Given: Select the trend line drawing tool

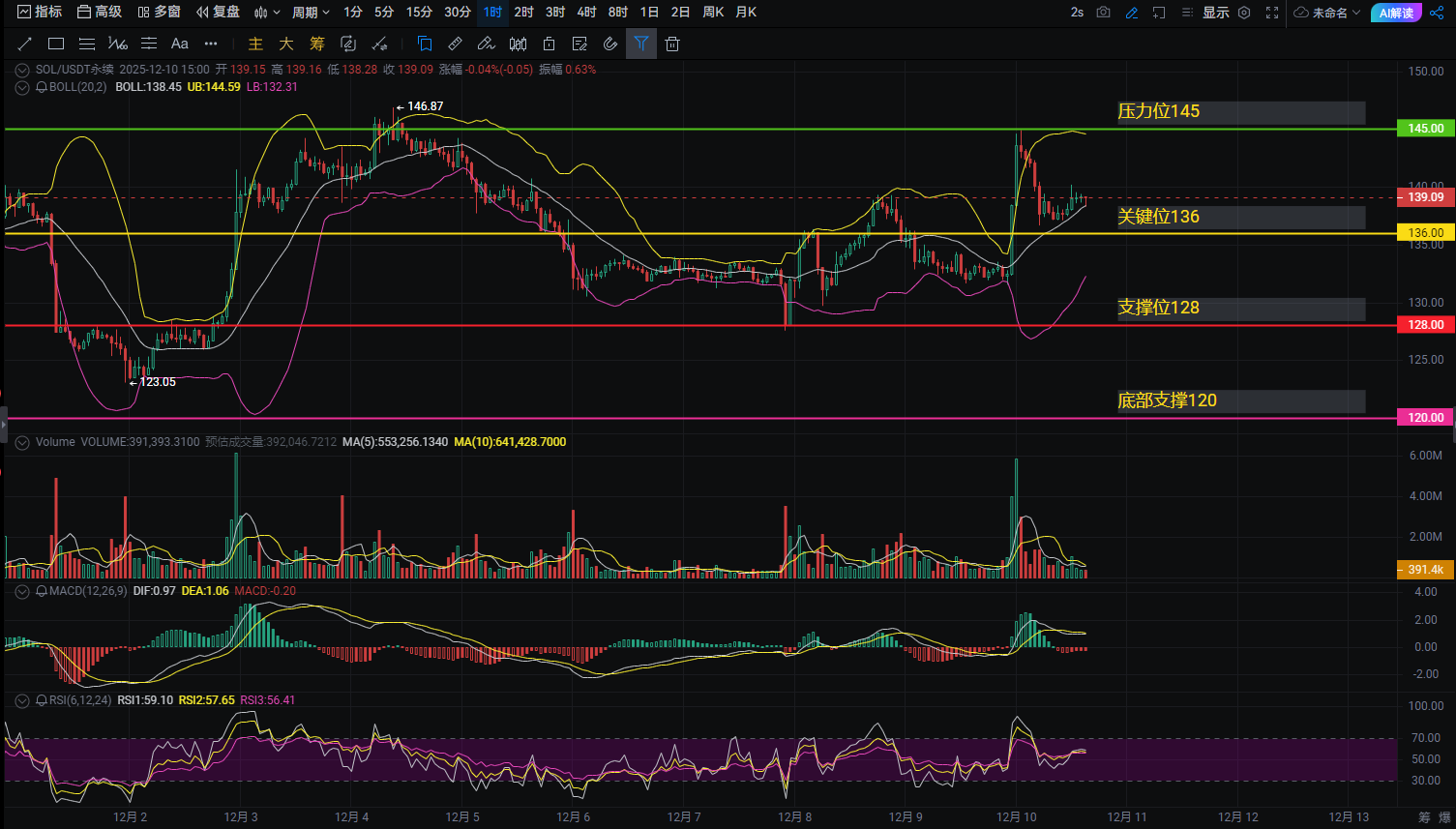Looking at the screenshot, I should 25,44.
